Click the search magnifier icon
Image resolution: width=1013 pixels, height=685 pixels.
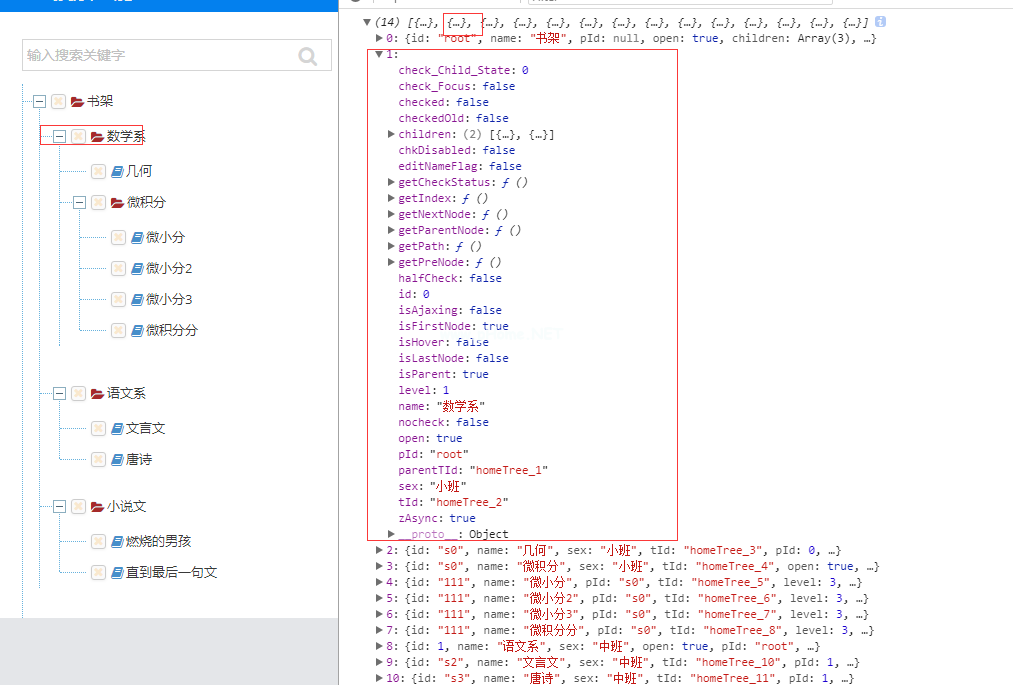[x=308, y=56]
